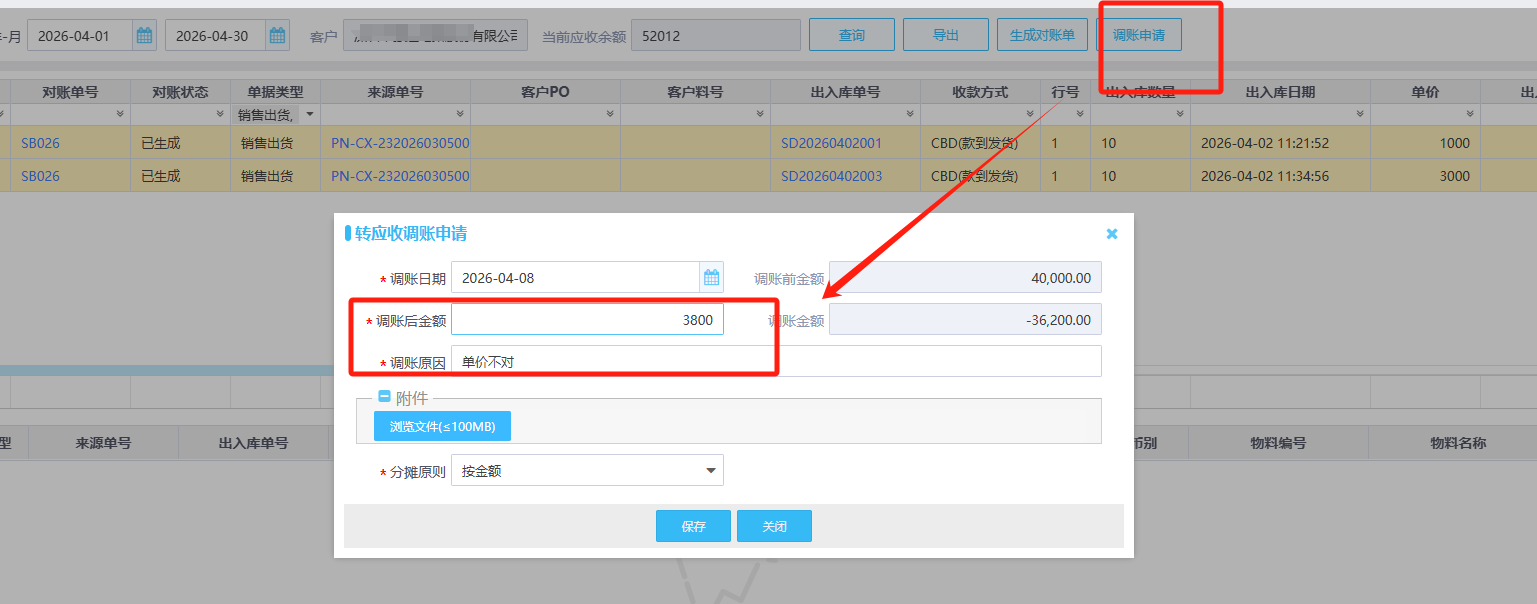Click unit price cell 1000
The image size is (1537, 604).
pos(1454,143)
